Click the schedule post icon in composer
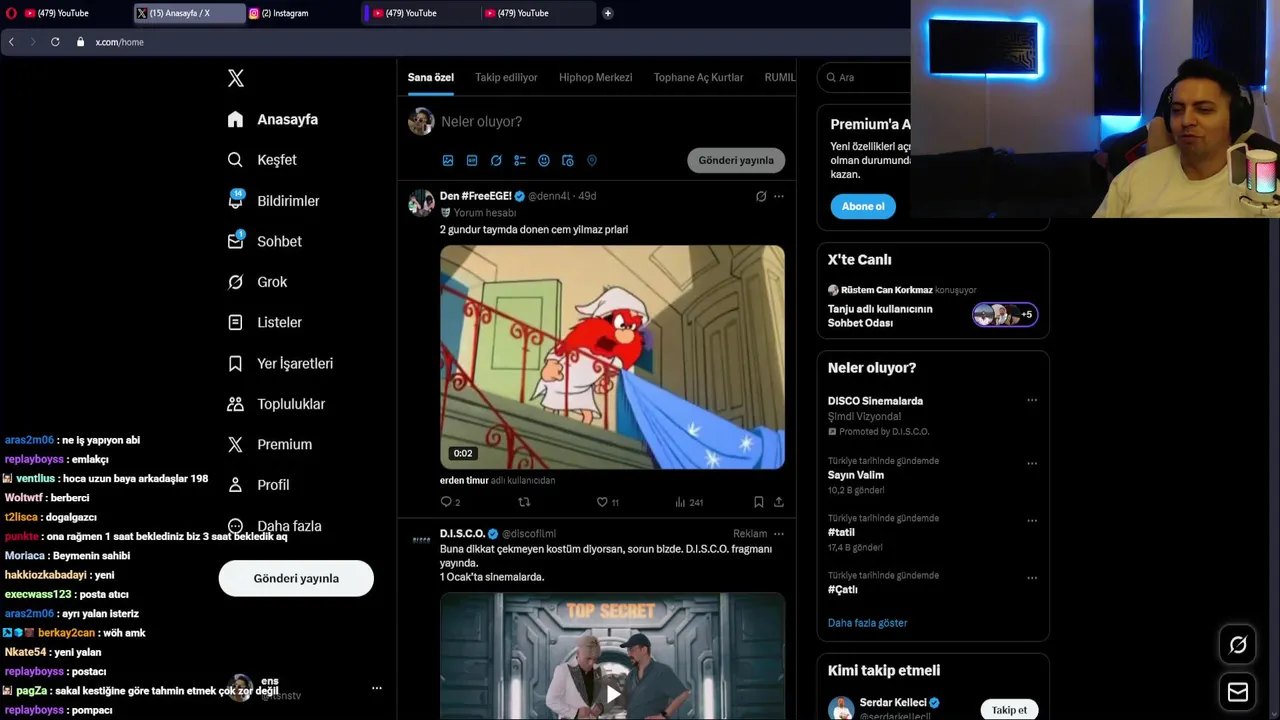The height and width of the screenshot is (720, 1280). pos(568,160)
